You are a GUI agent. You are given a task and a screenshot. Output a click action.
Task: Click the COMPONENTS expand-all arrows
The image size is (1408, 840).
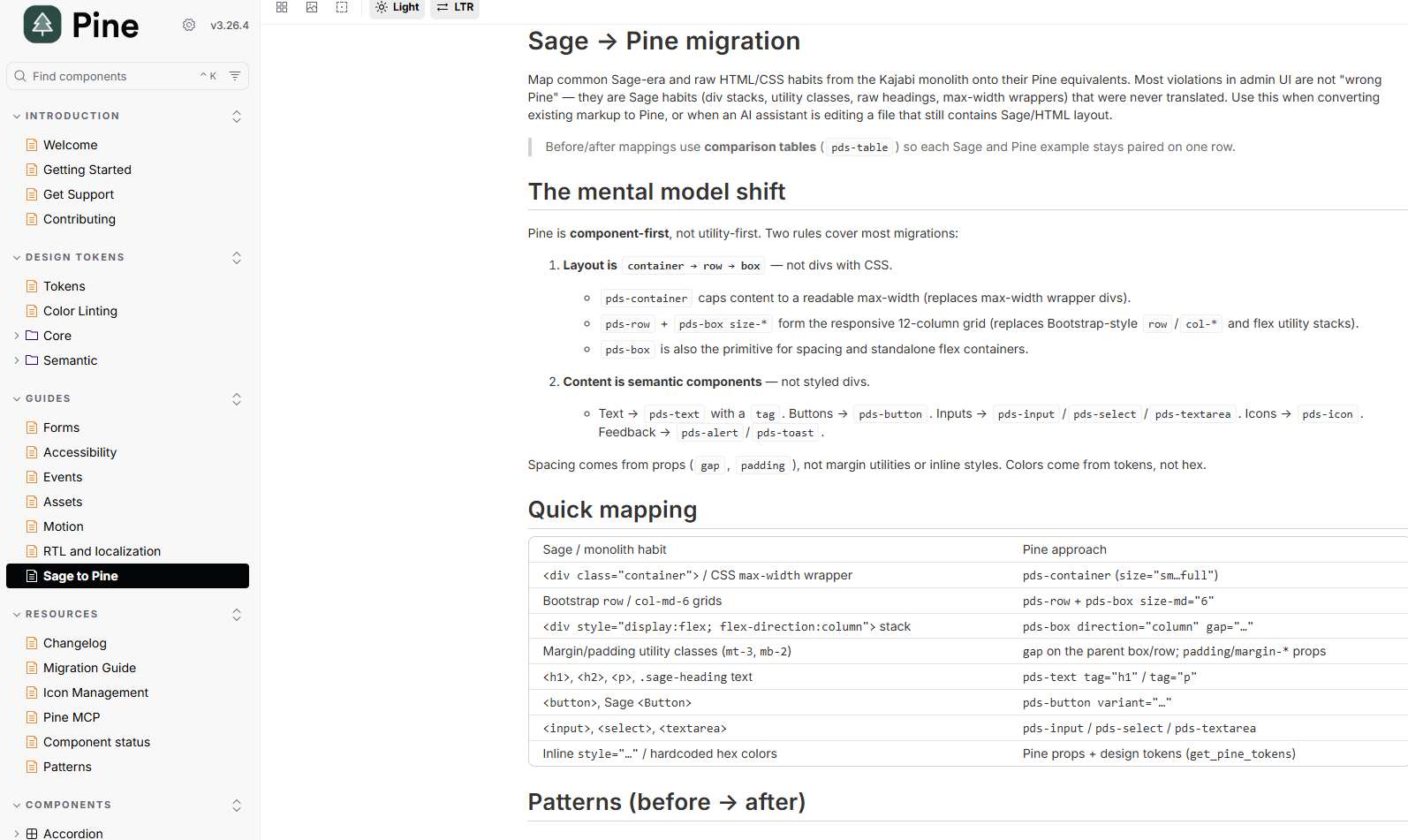pos(237,806)
